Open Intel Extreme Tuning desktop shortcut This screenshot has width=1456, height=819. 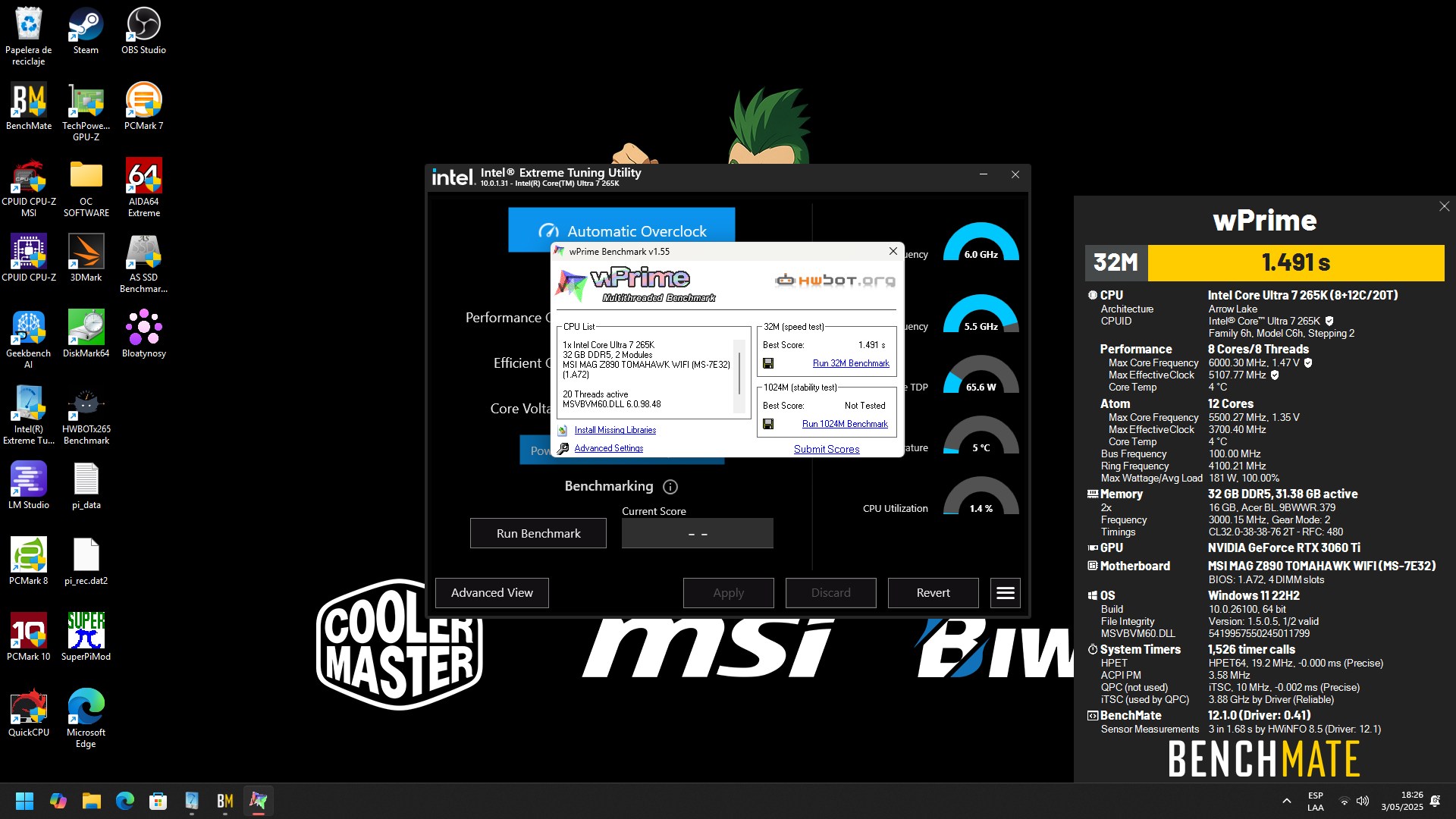tap(29, 416)
